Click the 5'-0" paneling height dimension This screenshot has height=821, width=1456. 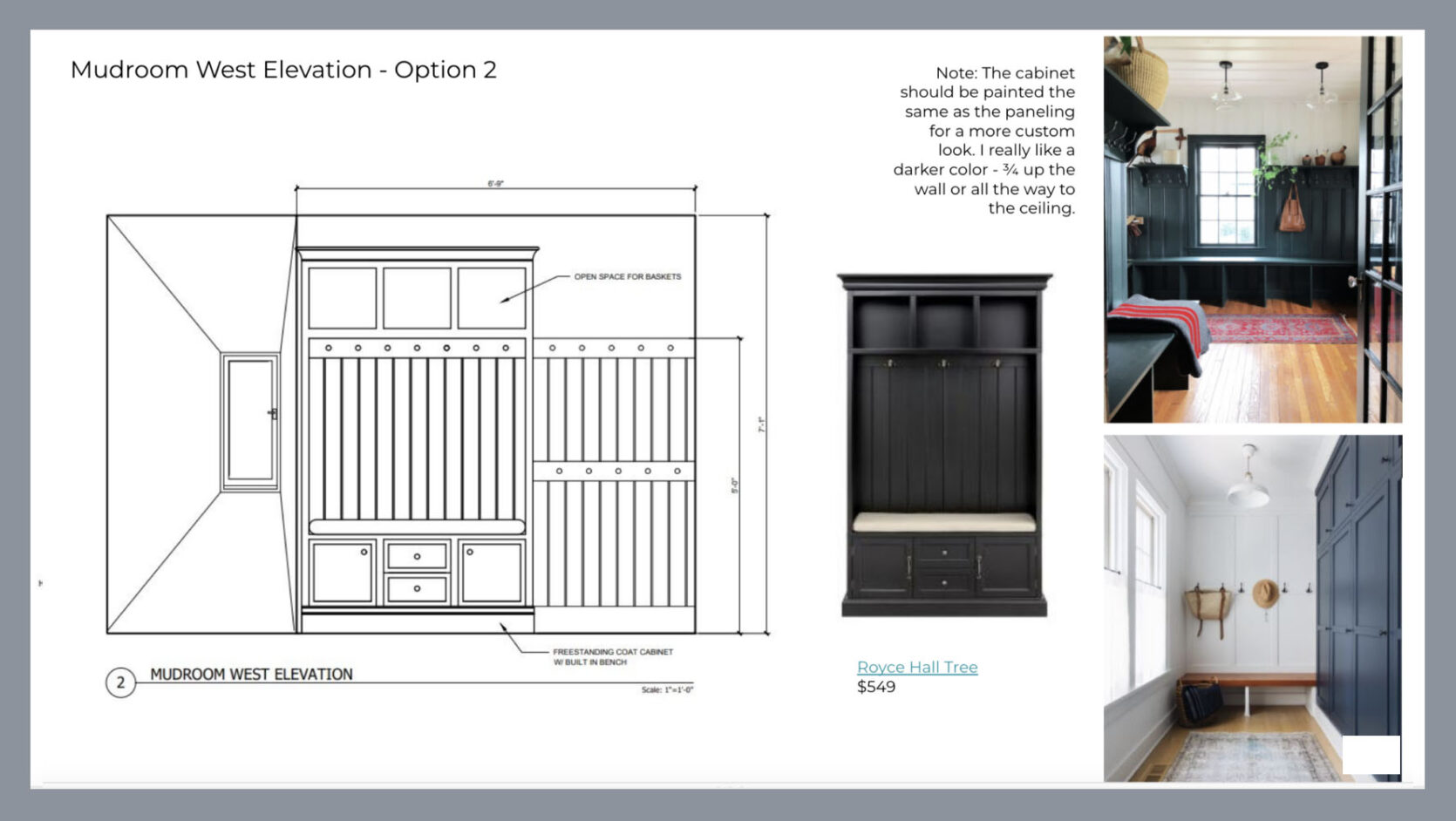(x=734, y=485)
